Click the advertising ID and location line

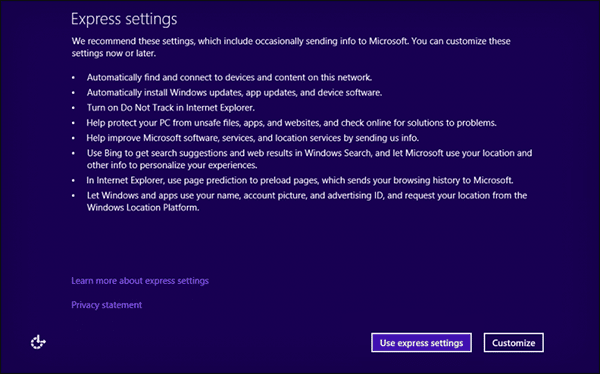[307, 201]
